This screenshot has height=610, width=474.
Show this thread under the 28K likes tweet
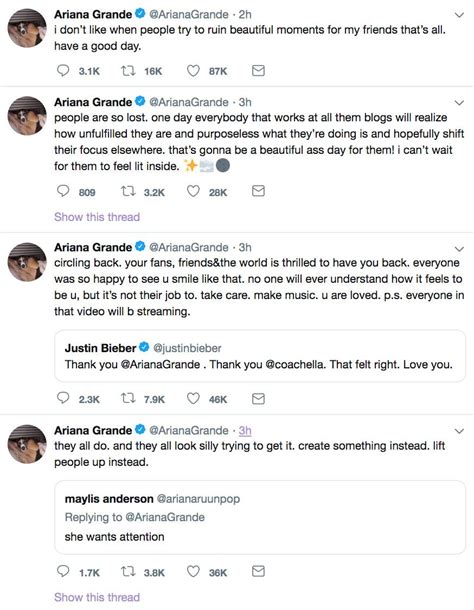pyautogui.click(x=97, y=217)
